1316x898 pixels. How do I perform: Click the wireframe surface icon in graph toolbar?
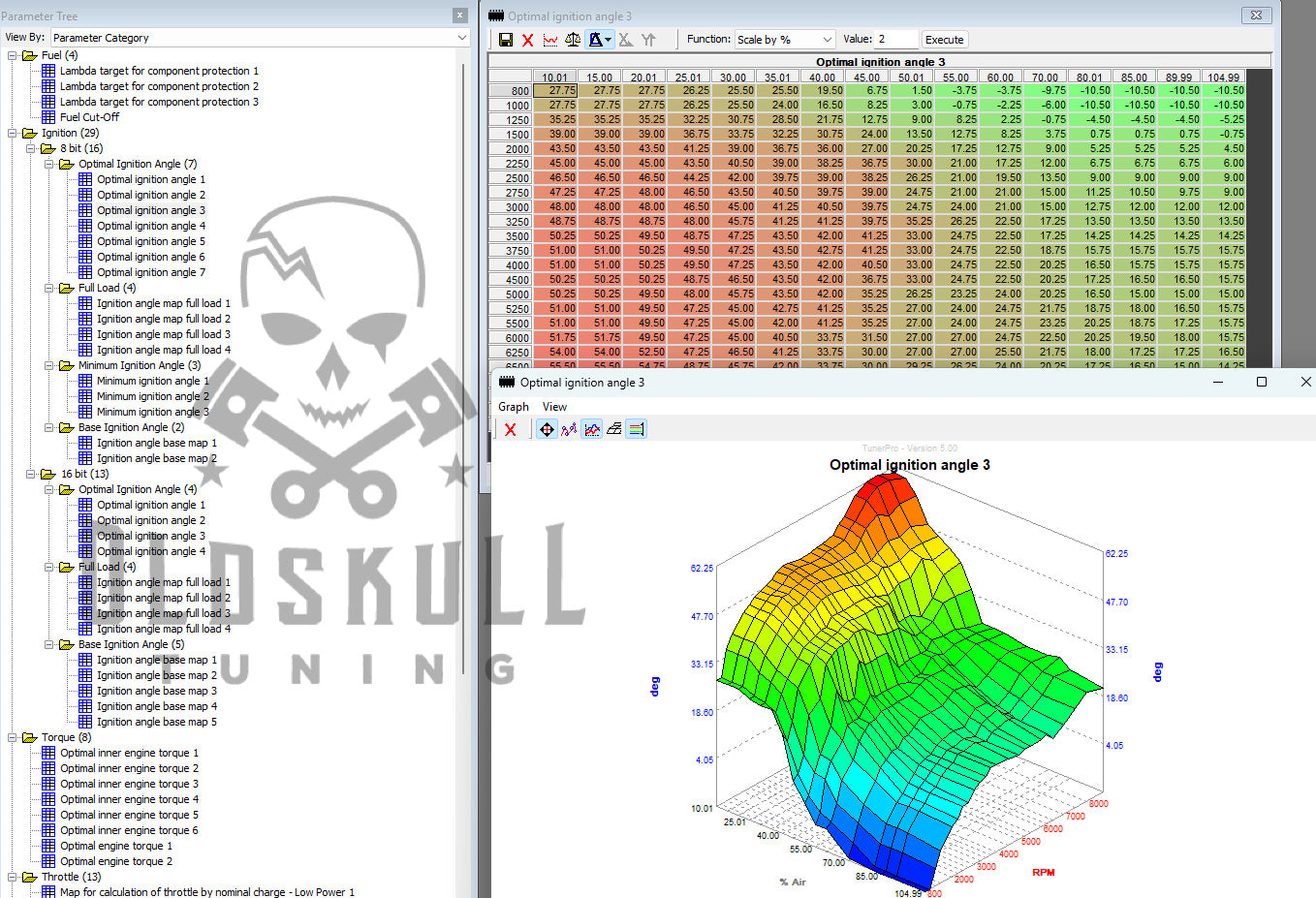(613, 429)
